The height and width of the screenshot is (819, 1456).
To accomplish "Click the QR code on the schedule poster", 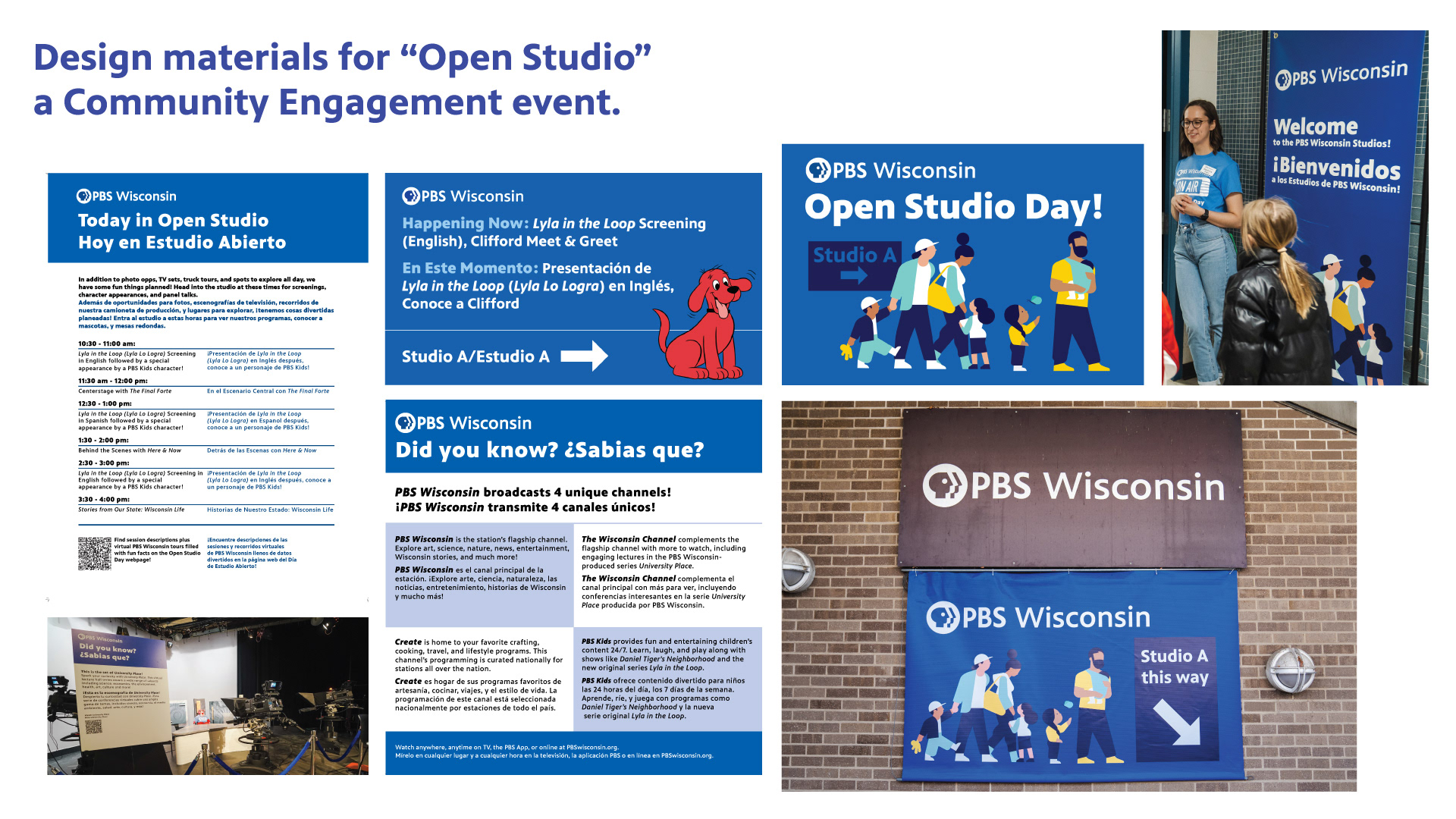I will coord(95,554).
